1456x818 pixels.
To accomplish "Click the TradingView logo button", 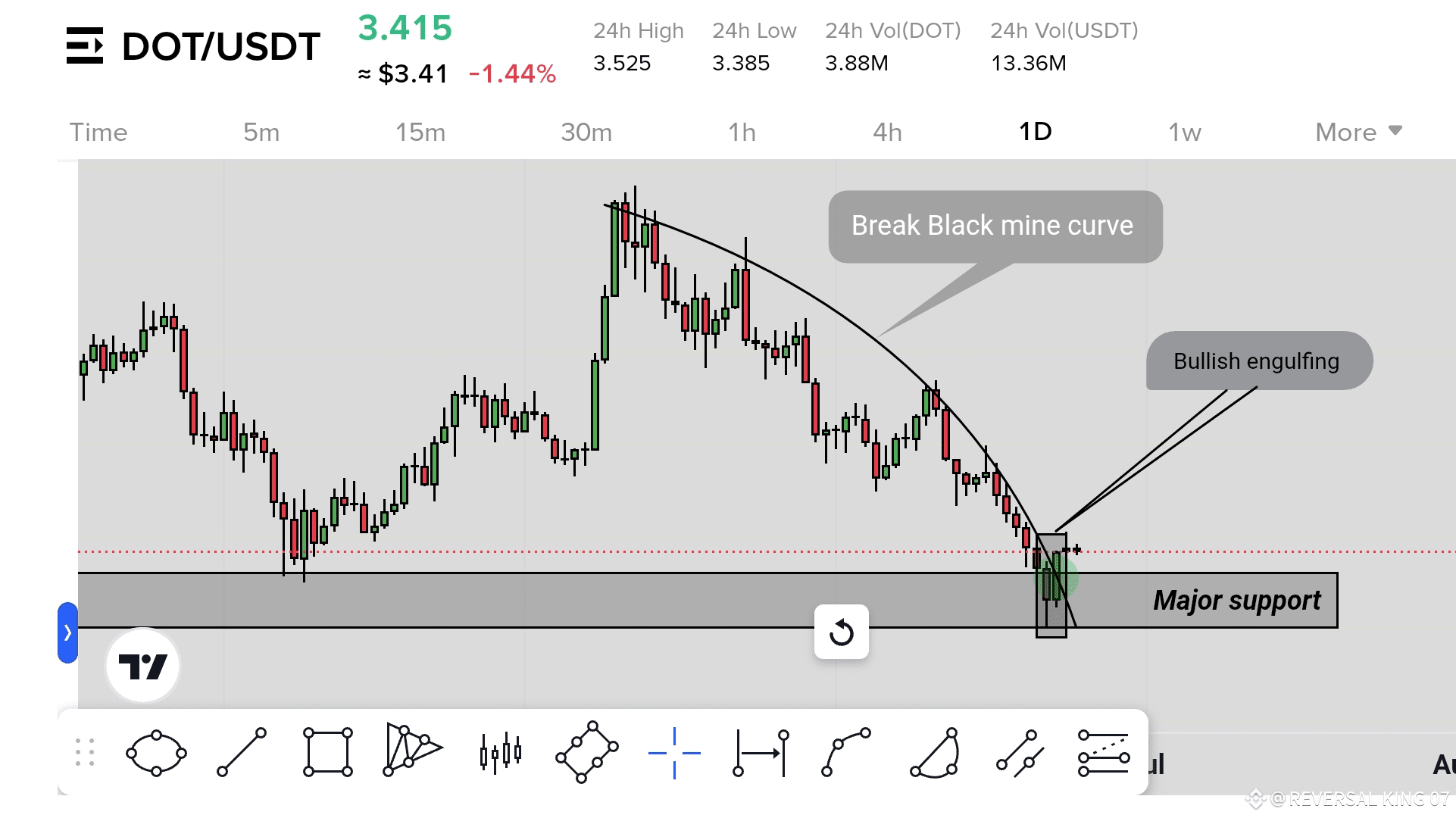I will (x=142, y=667).
